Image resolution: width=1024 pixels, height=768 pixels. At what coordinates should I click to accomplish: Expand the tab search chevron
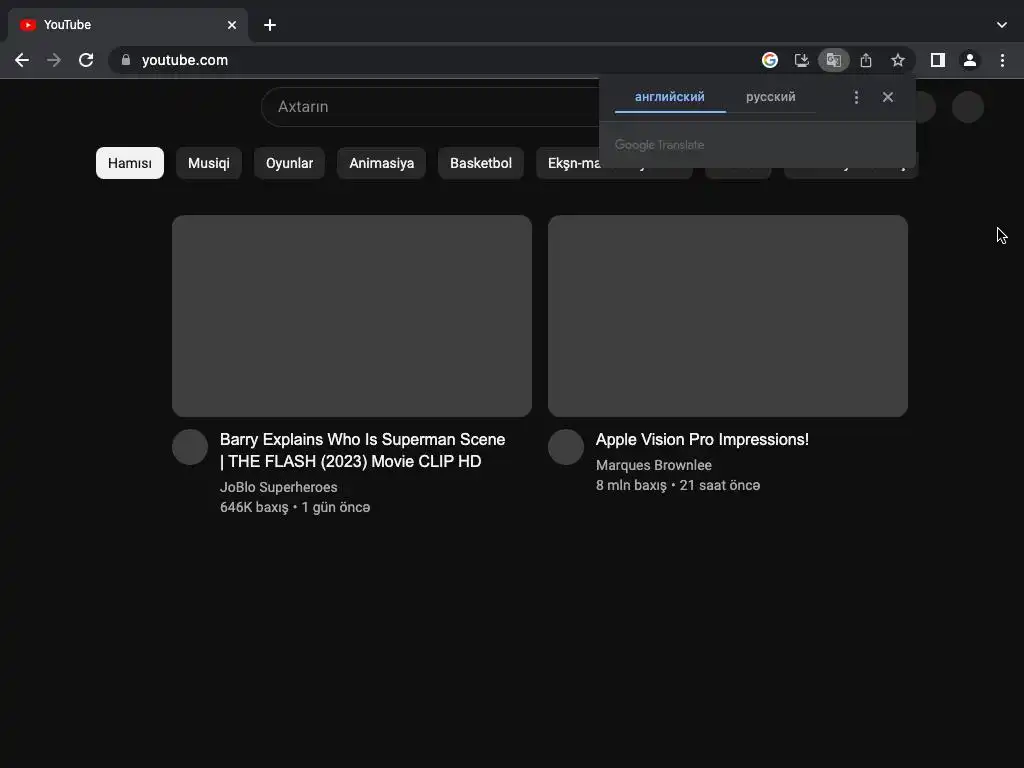pos(1002,25)
